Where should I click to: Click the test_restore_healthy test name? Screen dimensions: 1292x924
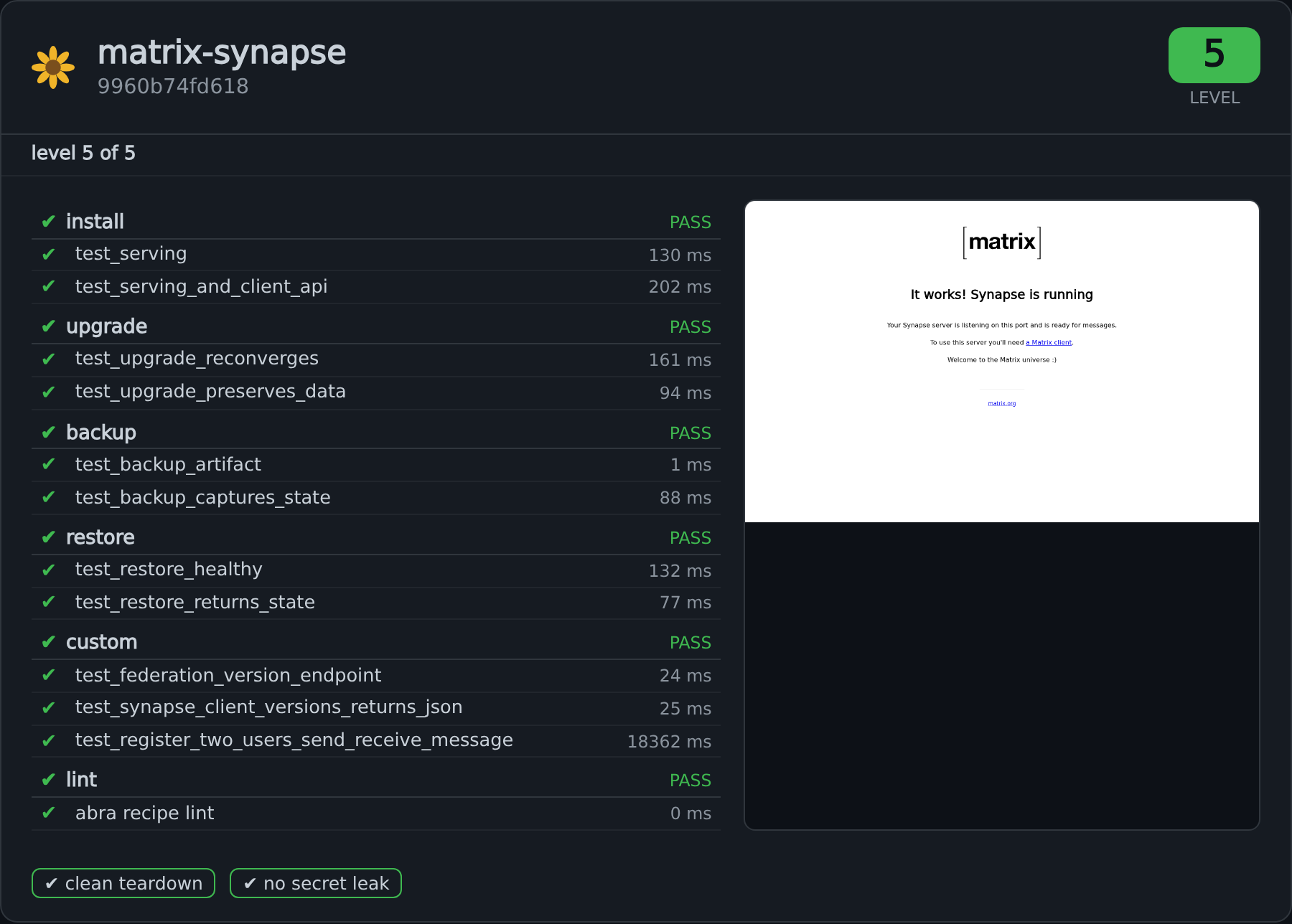(x=169, y=570)
